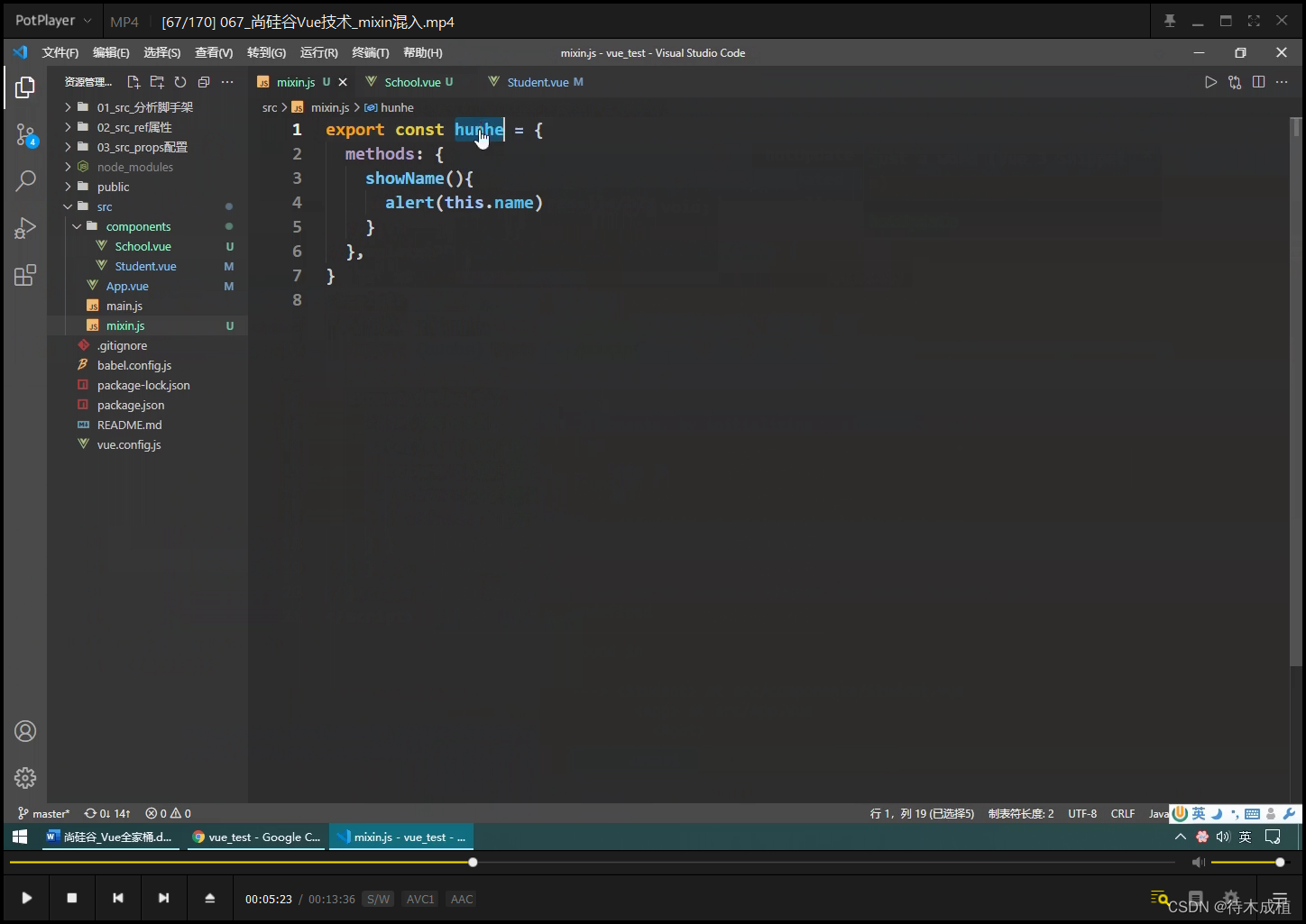
Task: Click the master branch status item
Action: [44, 813]
